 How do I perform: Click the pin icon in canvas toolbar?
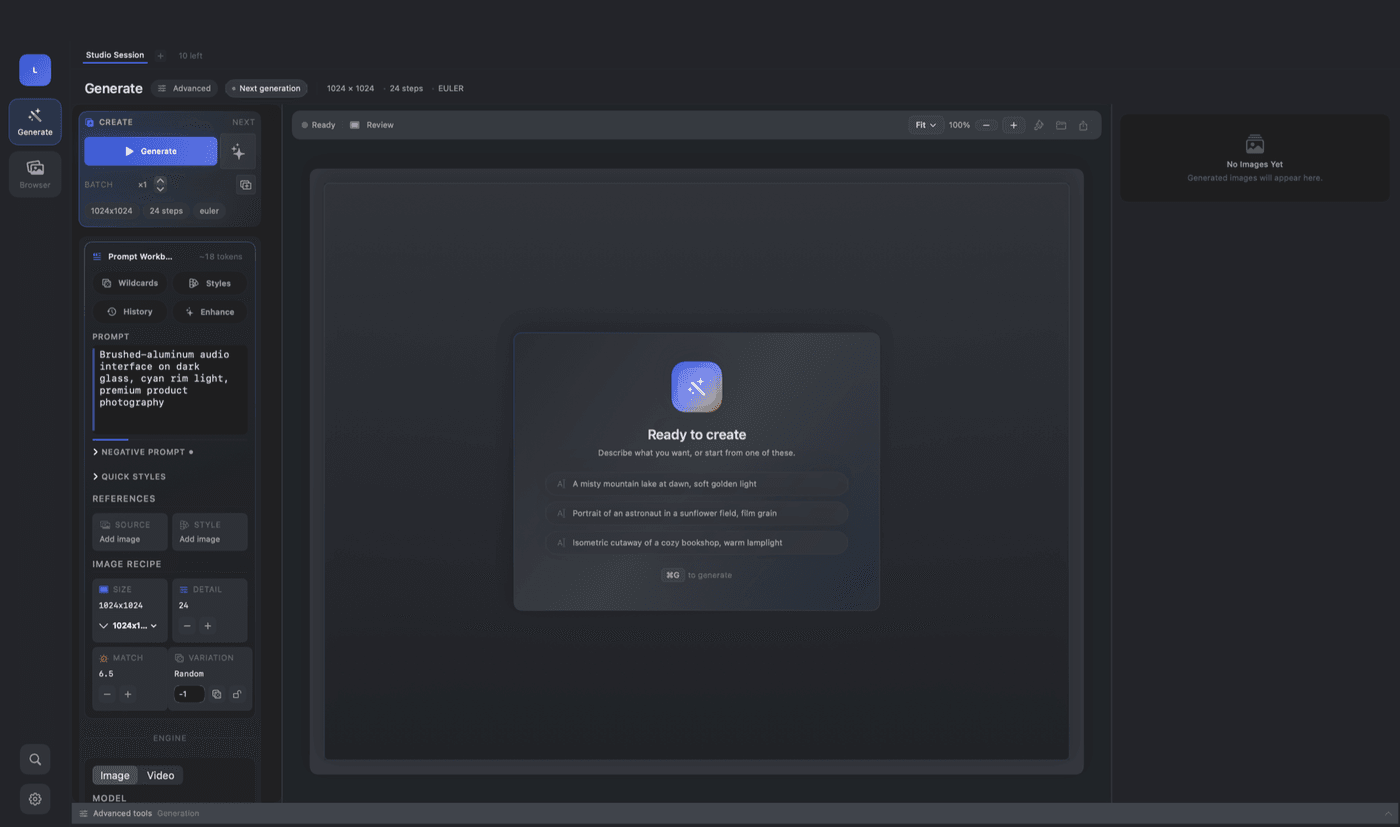point(1038,125)
